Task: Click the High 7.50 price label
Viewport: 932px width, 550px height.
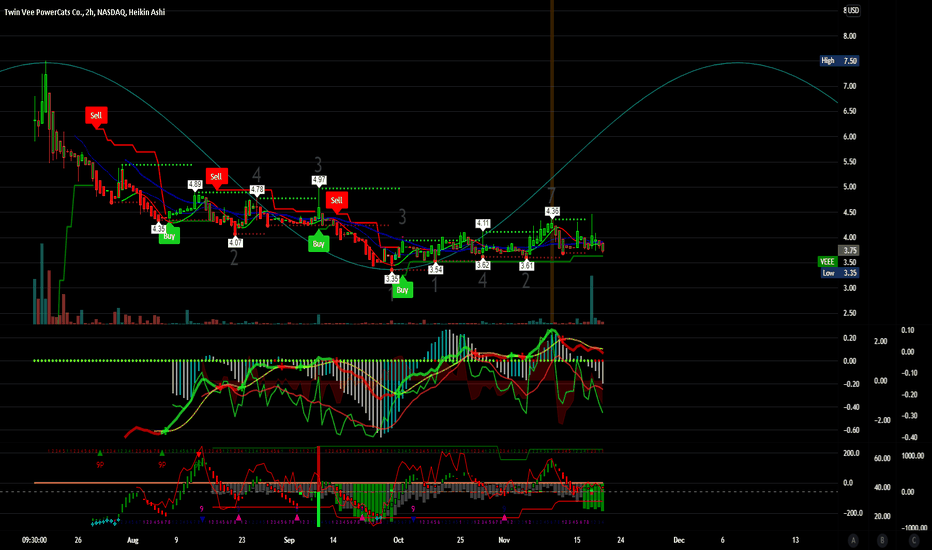Action: coord(839,61)
